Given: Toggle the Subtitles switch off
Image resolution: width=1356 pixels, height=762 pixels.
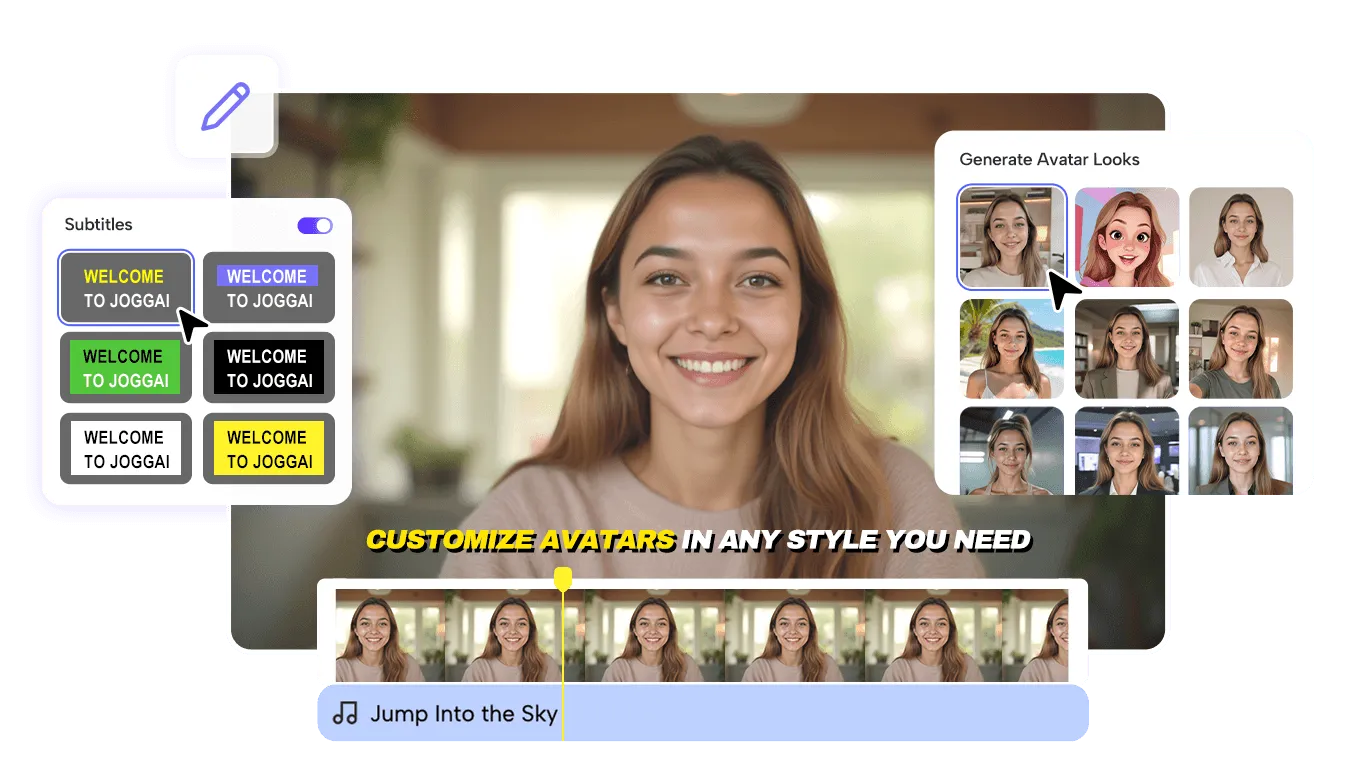Looking at the screenshot, I should click(x=315, y=226).
